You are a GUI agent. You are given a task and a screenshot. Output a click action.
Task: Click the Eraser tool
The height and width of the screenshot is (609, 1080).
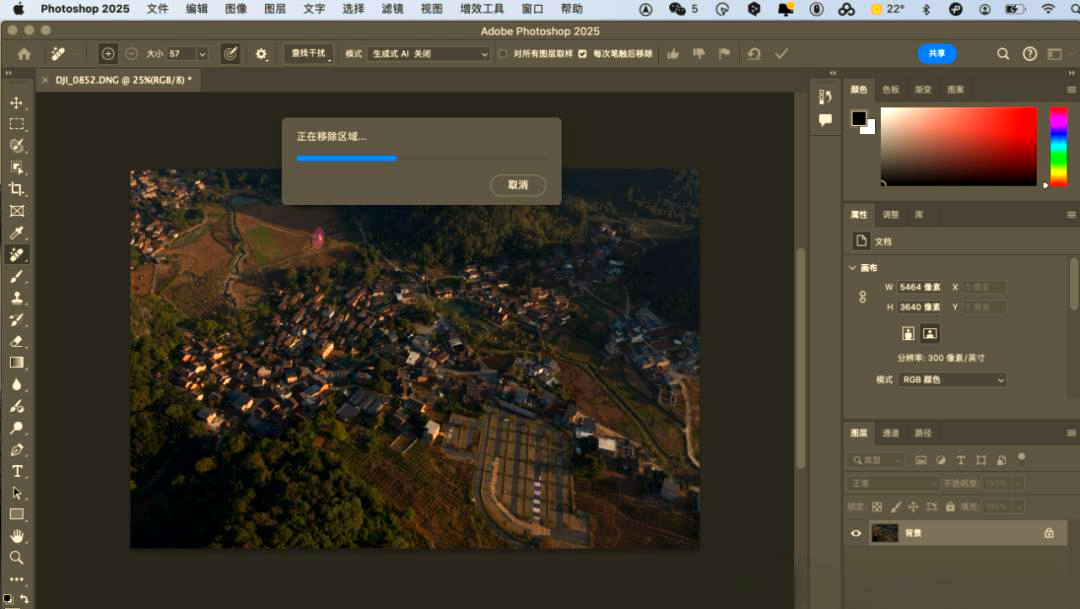pos(17,341)
